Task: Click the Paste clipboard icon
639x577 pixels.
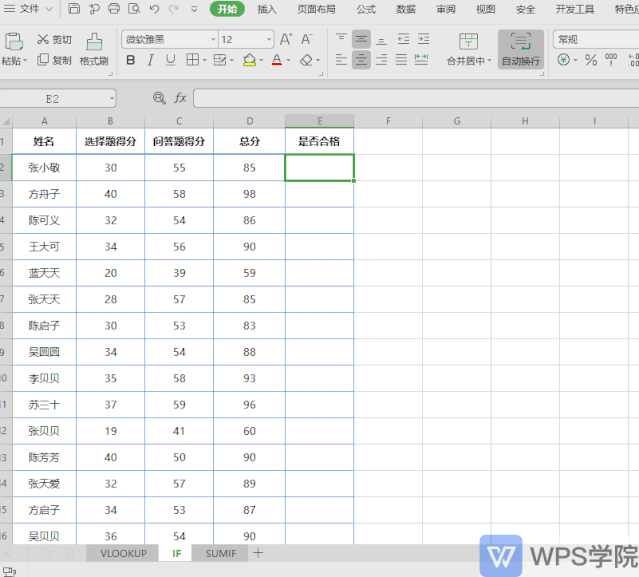Action: pyautogui.click(x=13, y=42)
